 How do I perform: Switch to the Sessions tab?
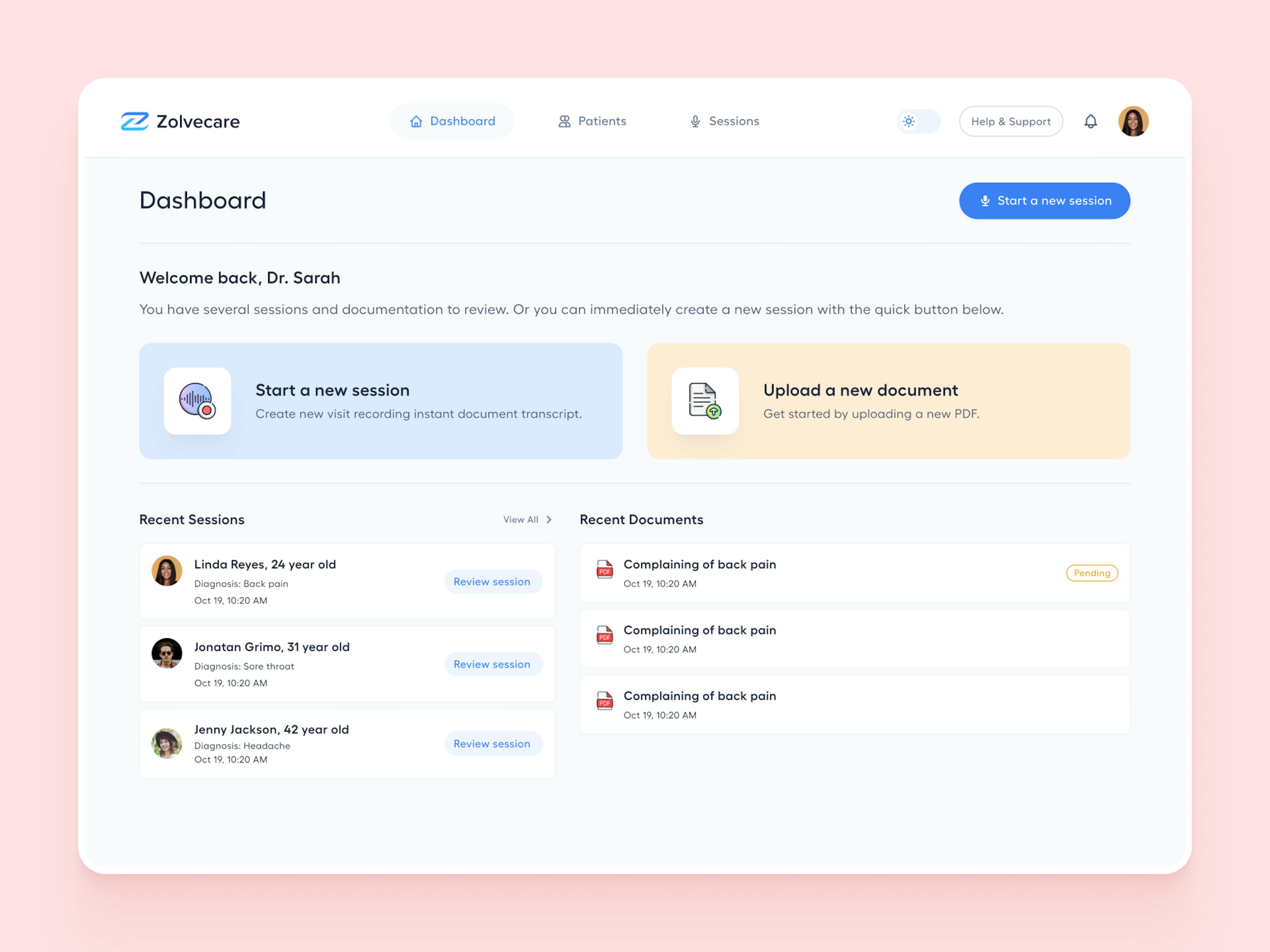(725, 121)
